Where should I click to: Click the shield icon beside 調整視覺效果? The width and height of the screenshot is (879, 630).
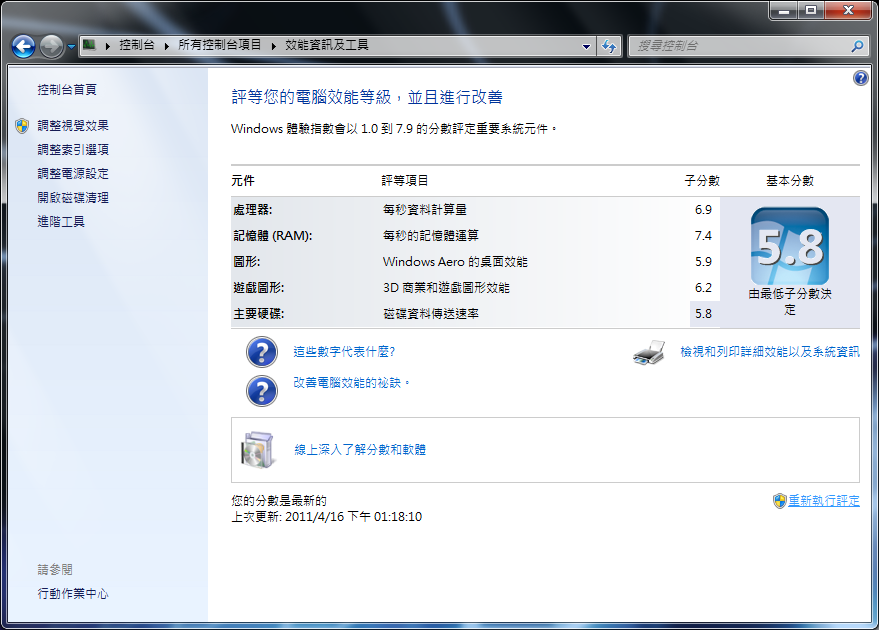(22, 126)
